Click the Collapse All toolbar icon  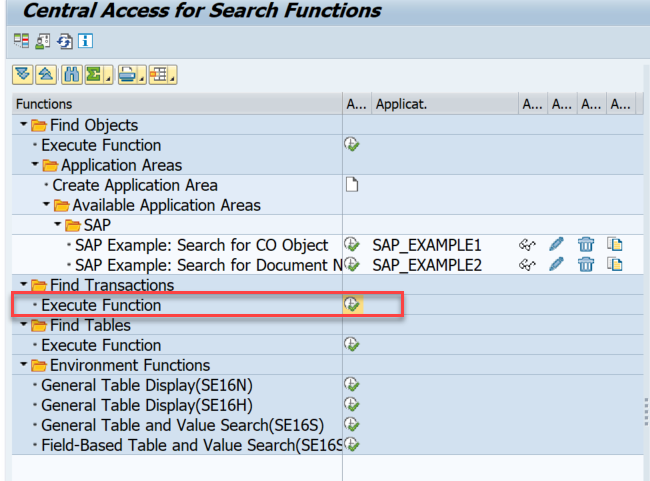coord(46,75)
